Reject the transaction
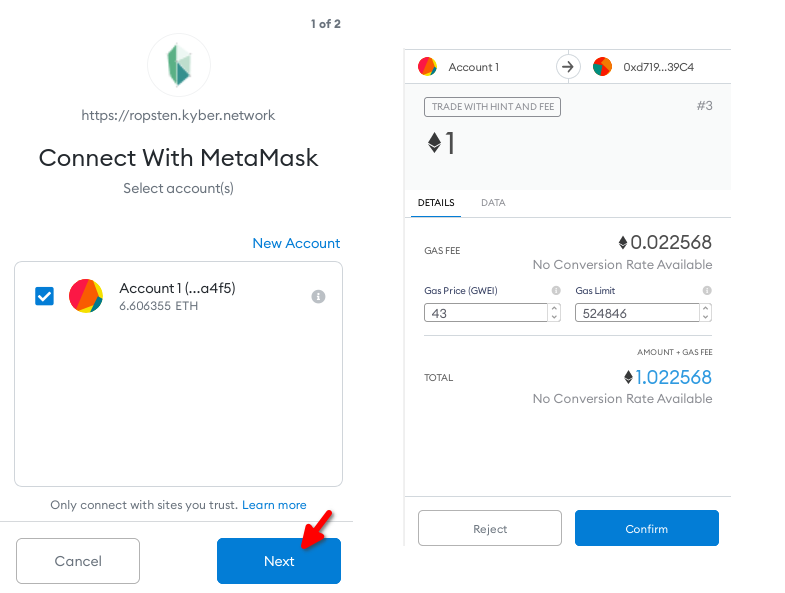Image resolution: width=785 pixels, height=593 pixels. (x=490, y=528)
